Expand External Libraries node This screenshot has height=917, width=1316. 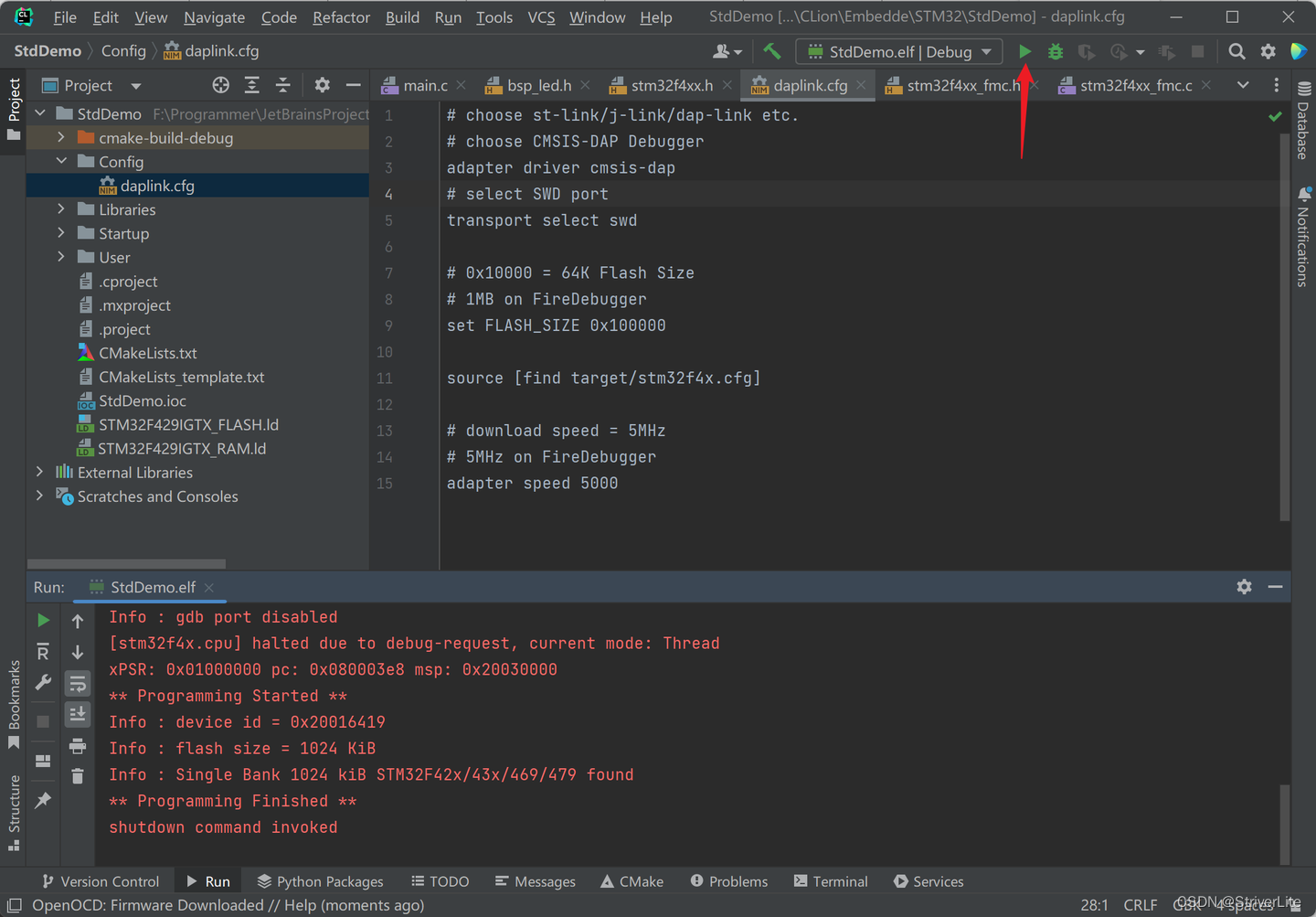click(x=40, y=472)
